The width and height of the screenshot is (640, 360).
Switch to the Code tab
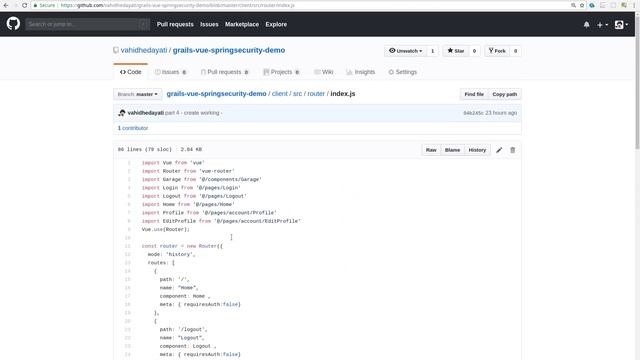click(131, 72)
